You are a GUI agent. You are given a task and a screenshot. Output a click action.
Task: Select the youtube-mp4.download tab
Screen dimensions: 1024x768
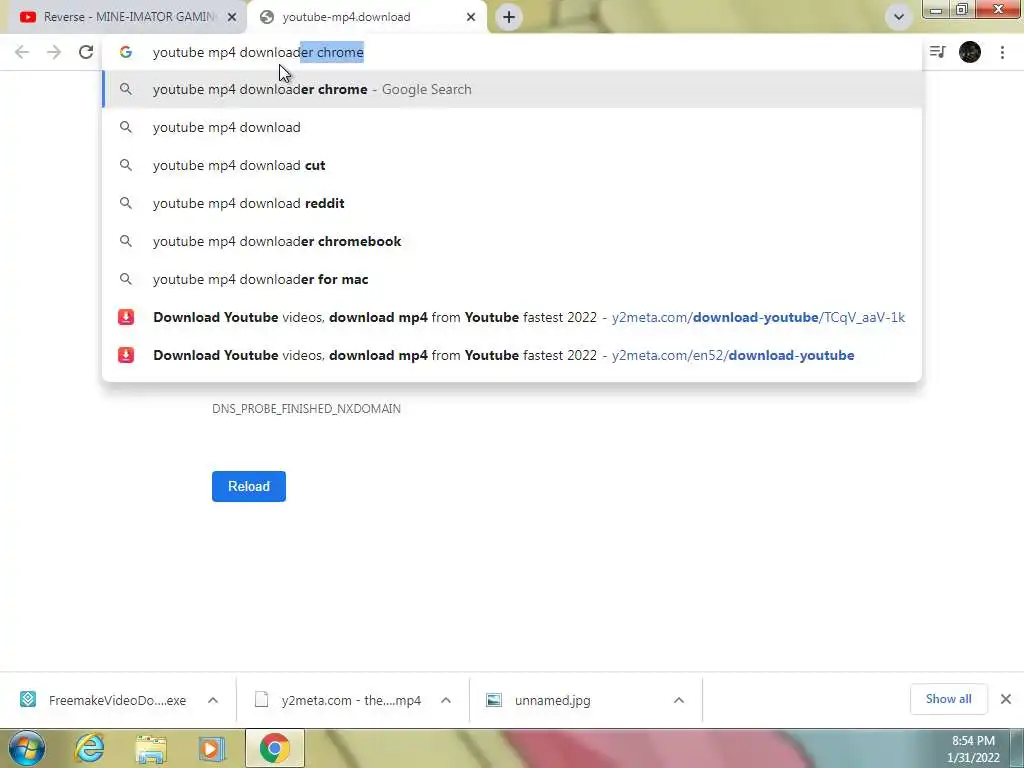(366, 17)
